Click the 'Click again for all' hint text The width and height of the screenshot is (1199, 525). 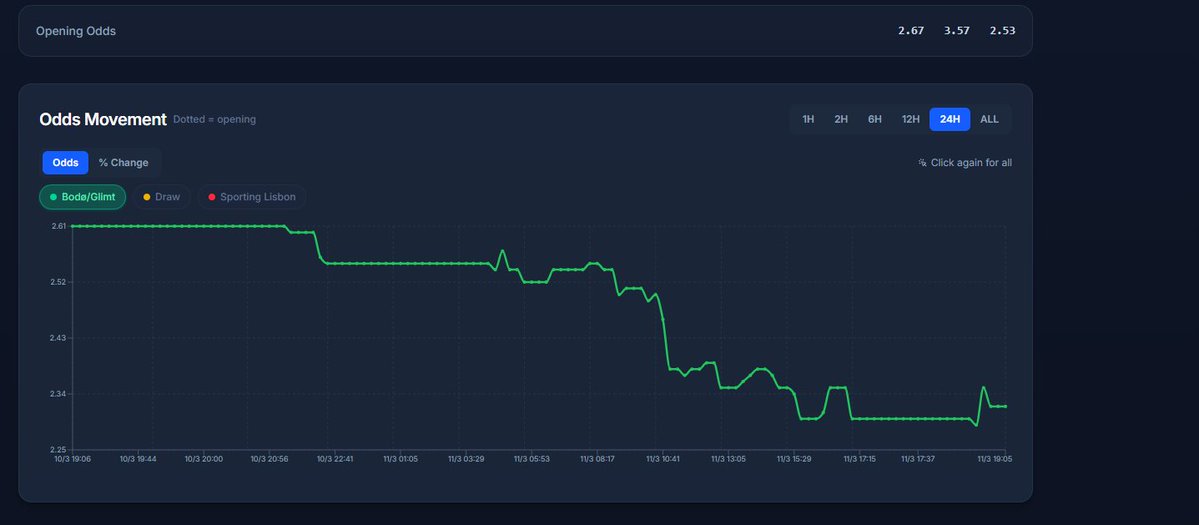pyautogui.click(x=971, y=163)
